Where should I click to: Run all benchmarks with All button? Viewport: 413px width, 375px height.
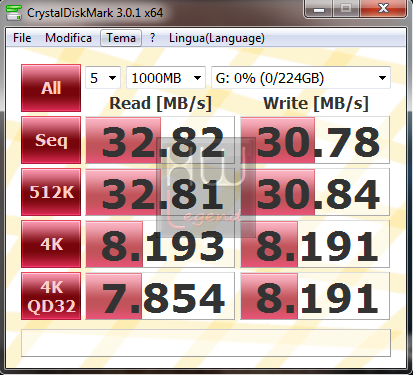point(51,88)
